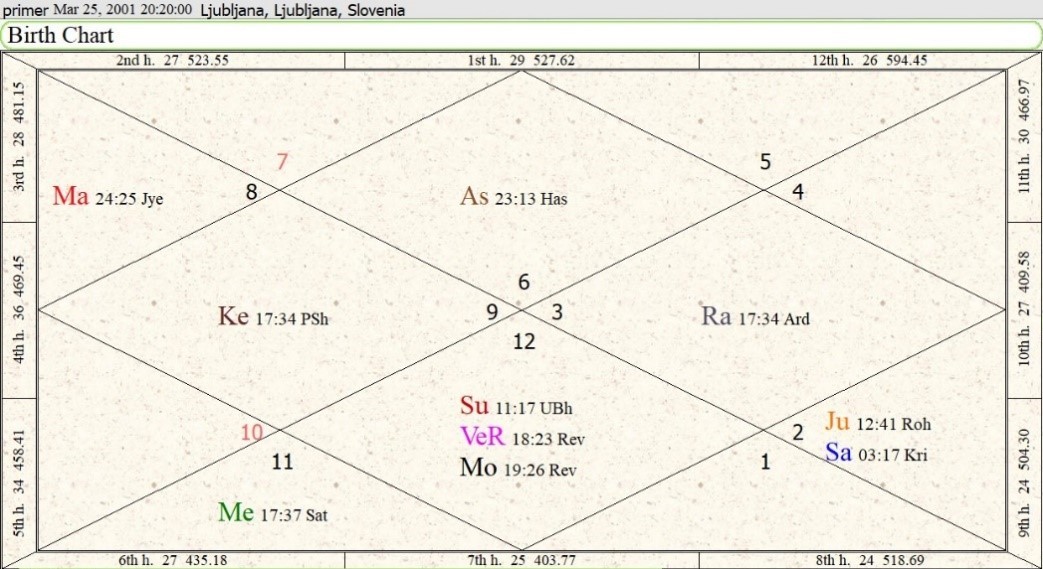The width and height of the screenshot is (1043, 569).
Task: Click the Moon (Mo) at 19:26 Rev
Action: pyautogui.click(x=476, y=467)
